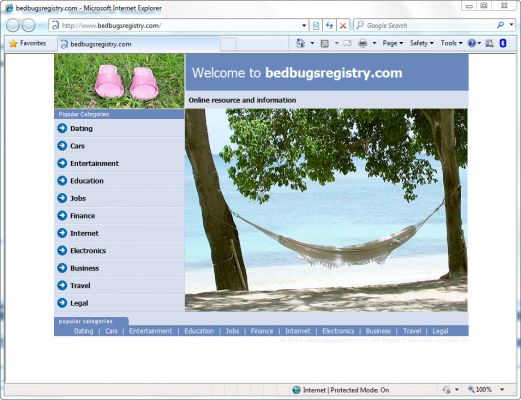The width and height of the screenshot is (521, 400).
Task: Click the Back navigation button
Action: pos(13,25)
